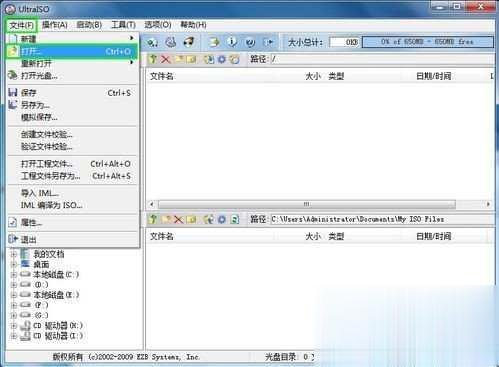499x367 pixels.
Task: Click the icon beside 打开光盘
Action: (13, 75)
